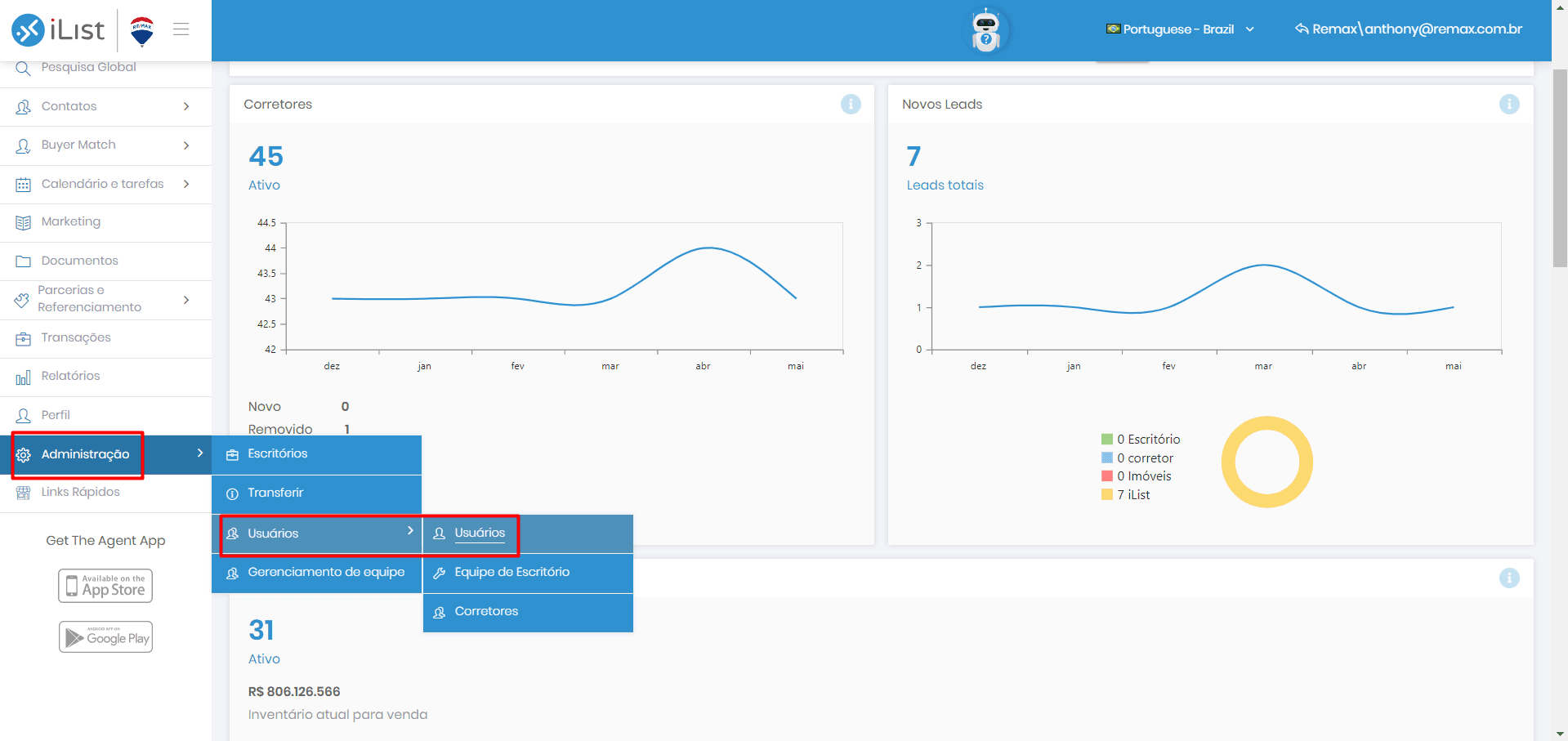Click the Marketing sidebar icon
Screen dimensions: 1568x741
point(23,222)
